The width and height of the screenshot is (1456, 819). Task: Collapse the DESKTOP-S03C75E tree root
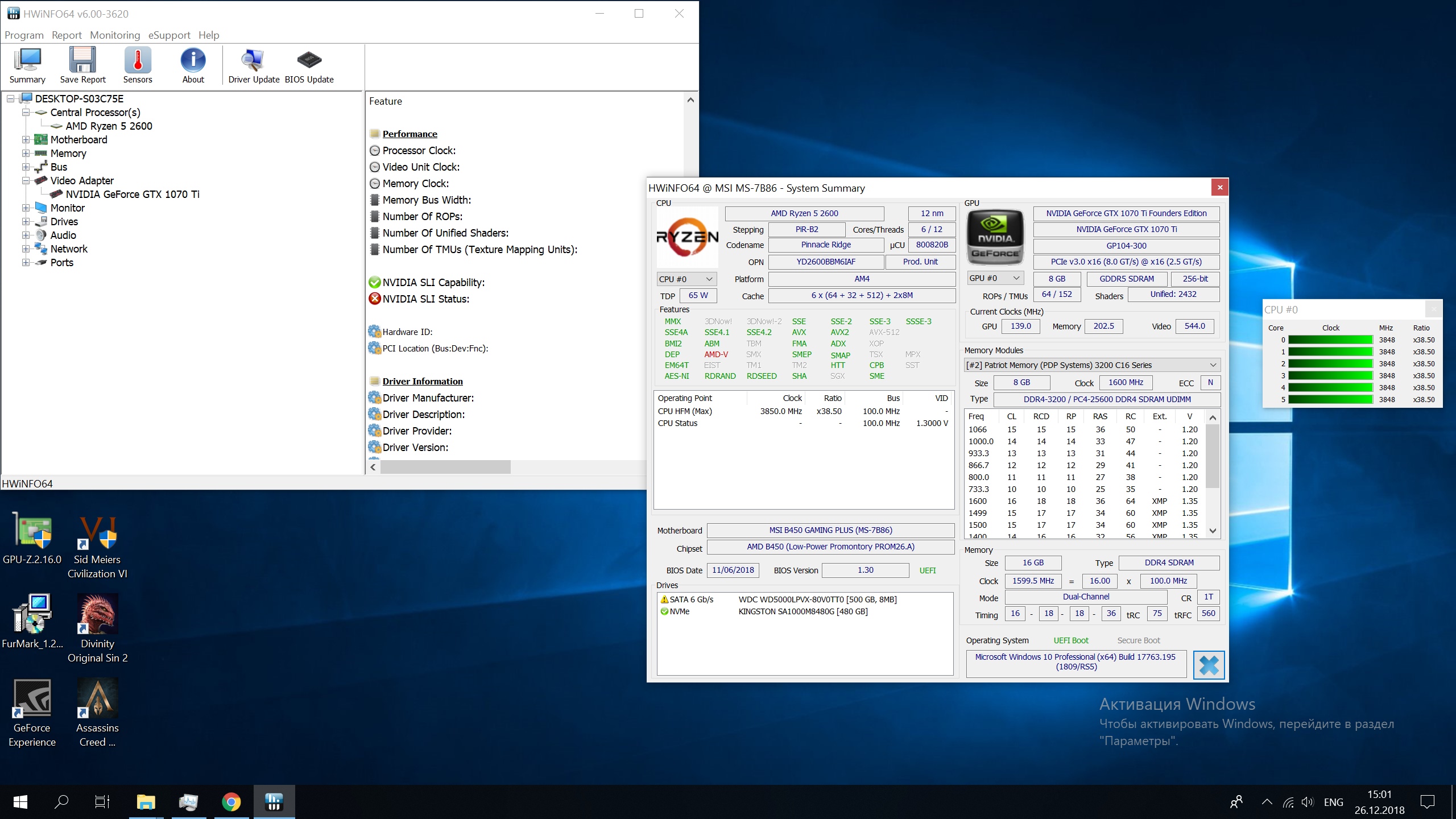[x=10, y=99]
